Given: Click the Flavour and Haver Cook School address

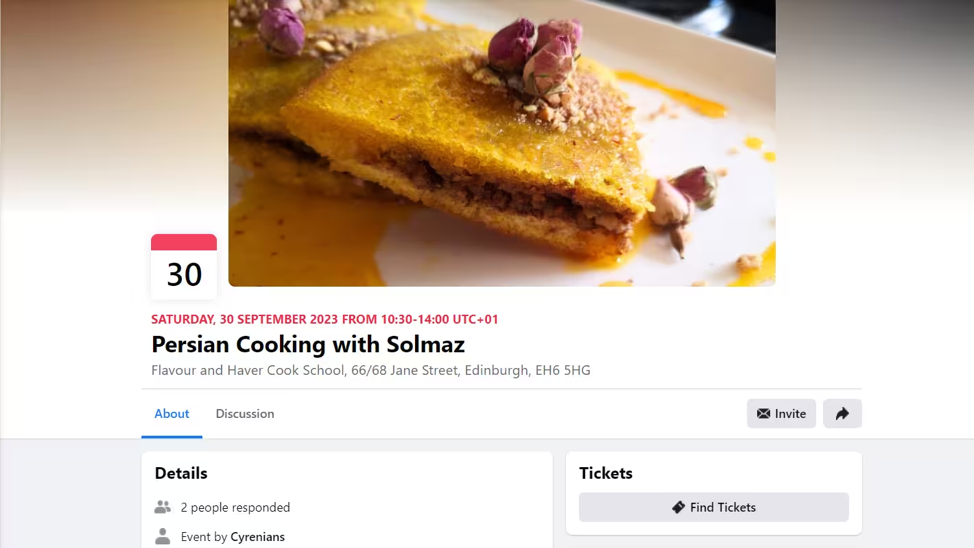Looking at the screenshot, I should [371, 370].
